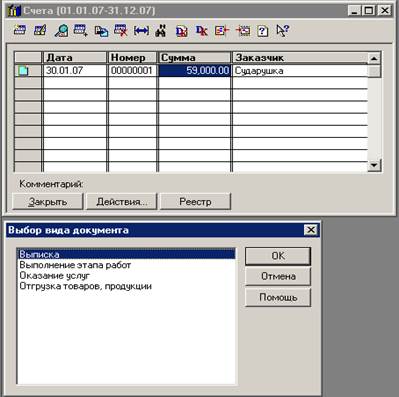Click the OK button

click(x=278, y=256)
